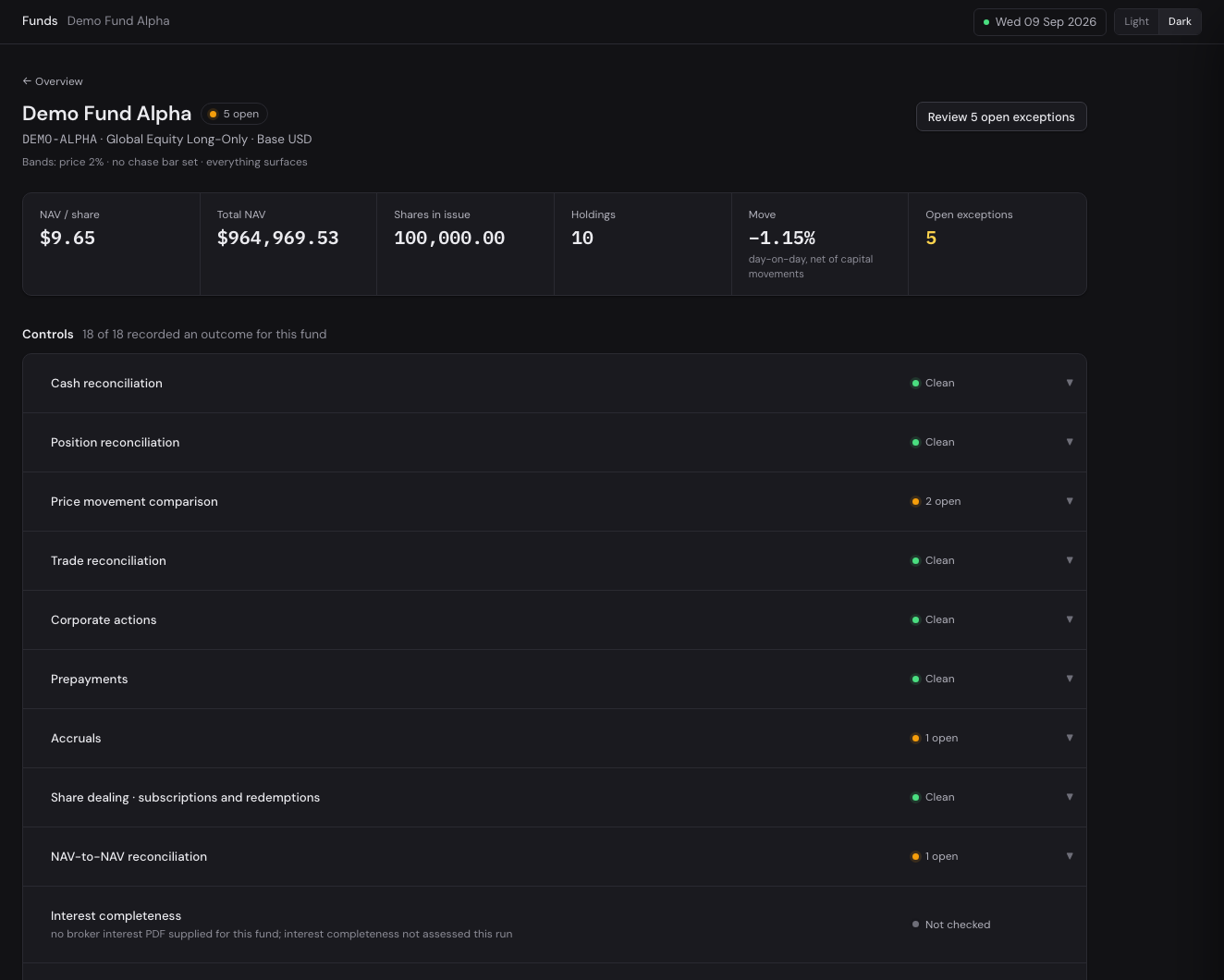Click the Bands price 2% description line
Viewport: 1224px width, 980px height.
pyautogui.click(x=165, y=162)
